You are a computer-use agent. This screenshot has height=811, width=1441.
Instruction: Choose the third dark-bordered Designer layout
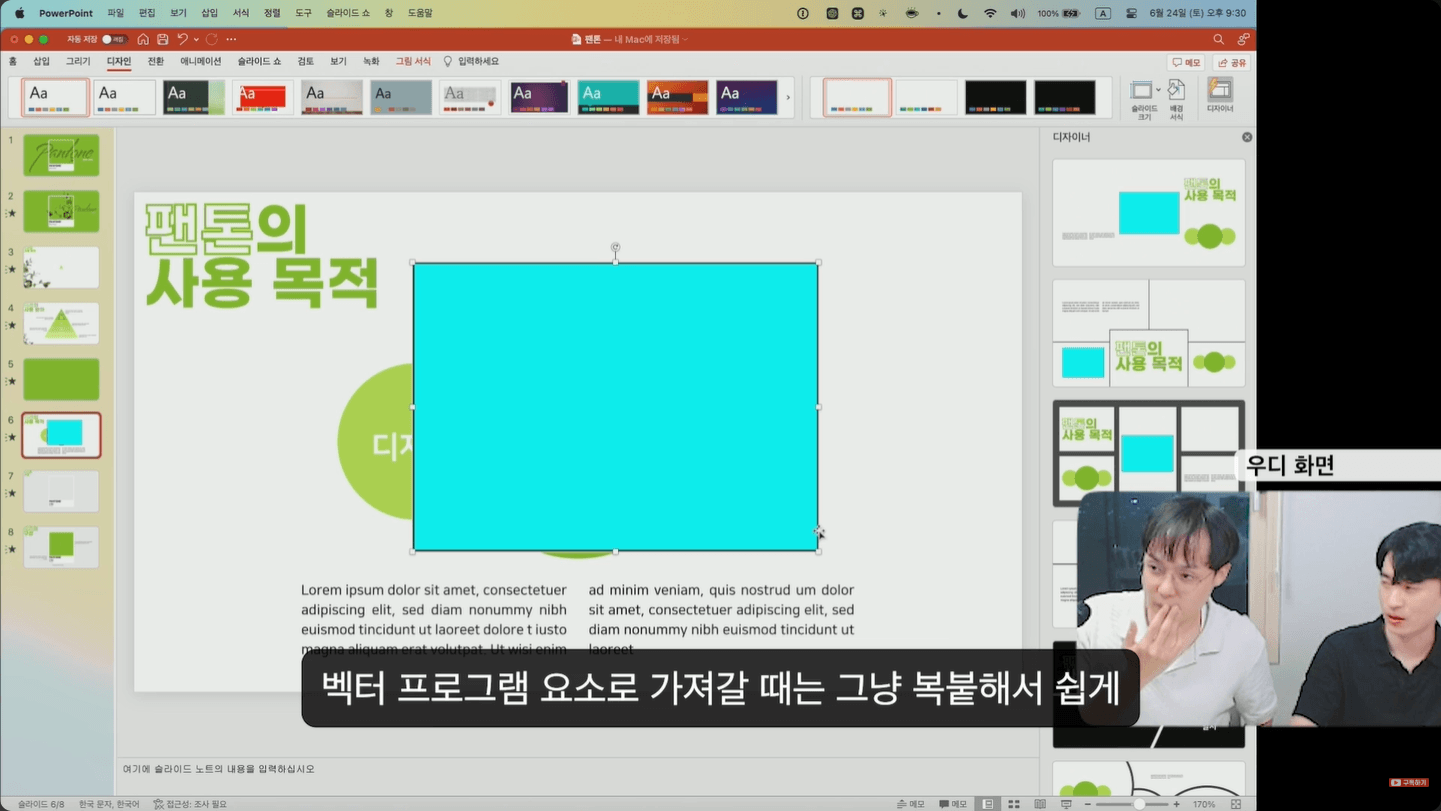point(1148,454)
